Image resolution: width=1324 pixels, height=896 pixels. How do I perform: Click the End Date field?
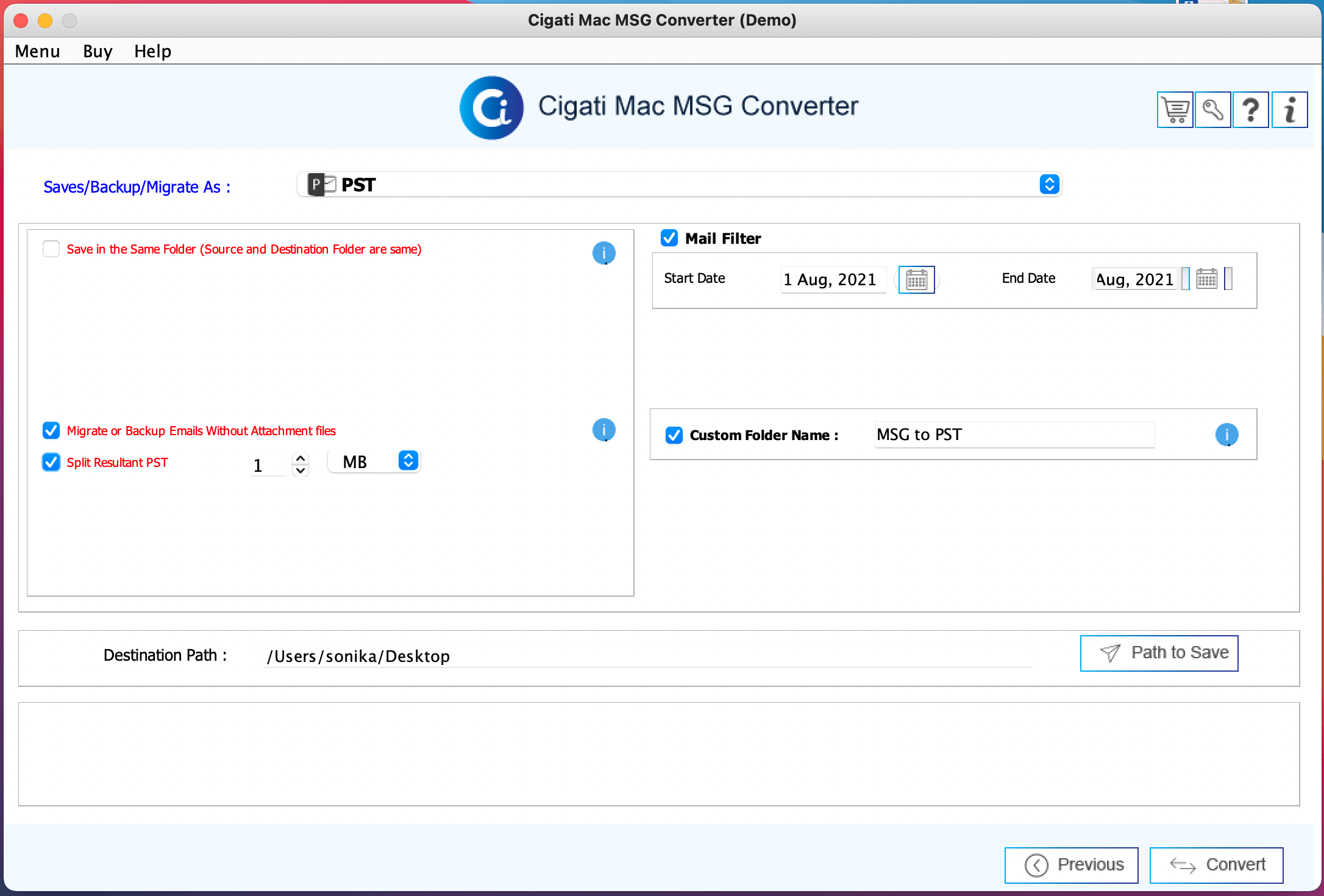(x=1134, y=279)
